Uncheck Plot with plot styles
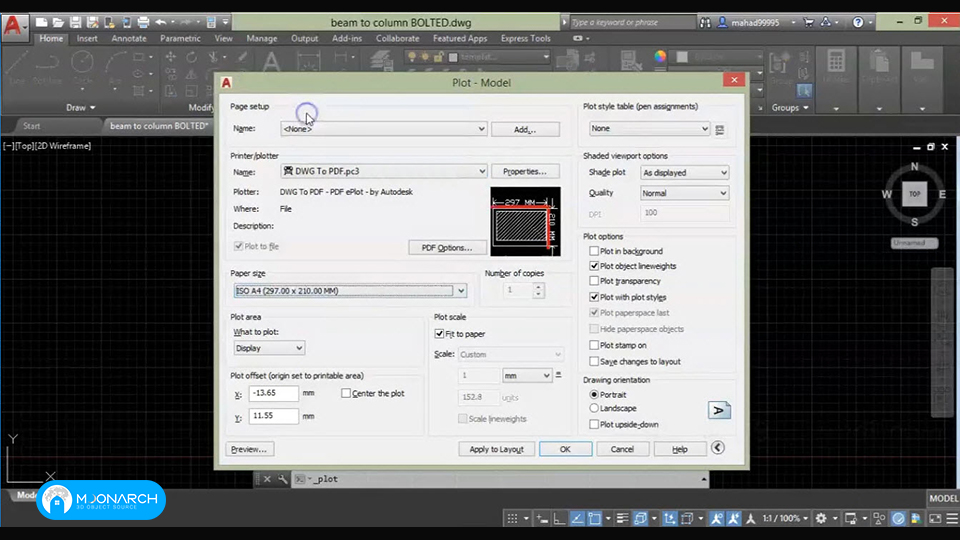 pyautogui.click(x=594, y=297)
